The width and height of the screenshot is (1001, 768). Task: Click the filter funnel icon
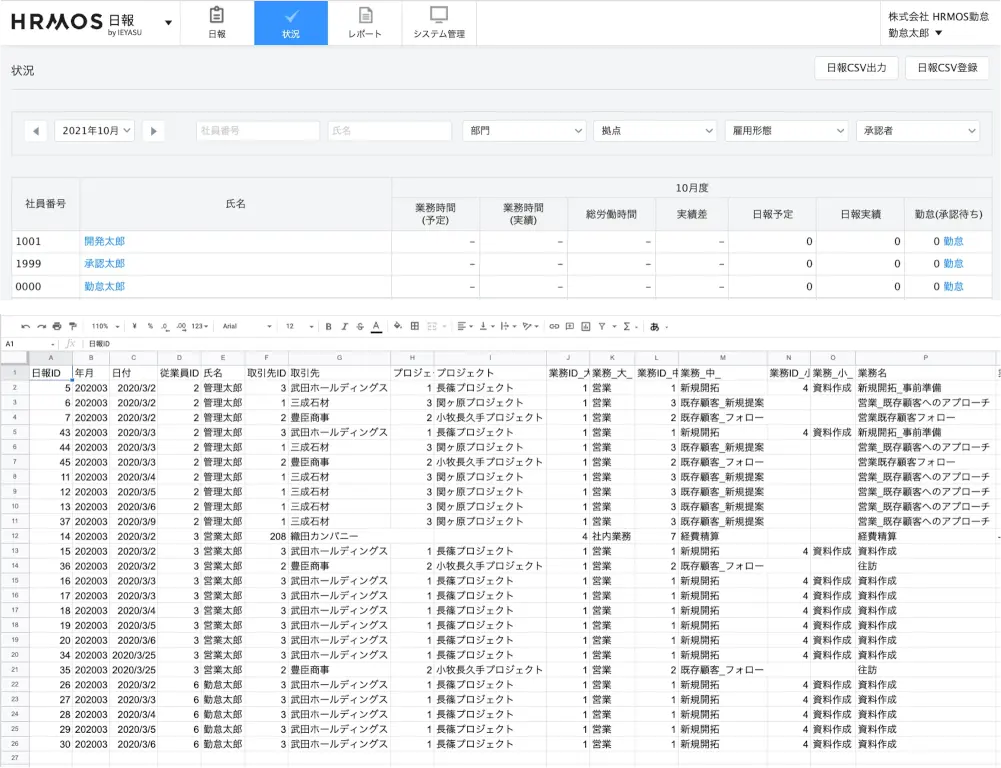click(x=602, y=326)
